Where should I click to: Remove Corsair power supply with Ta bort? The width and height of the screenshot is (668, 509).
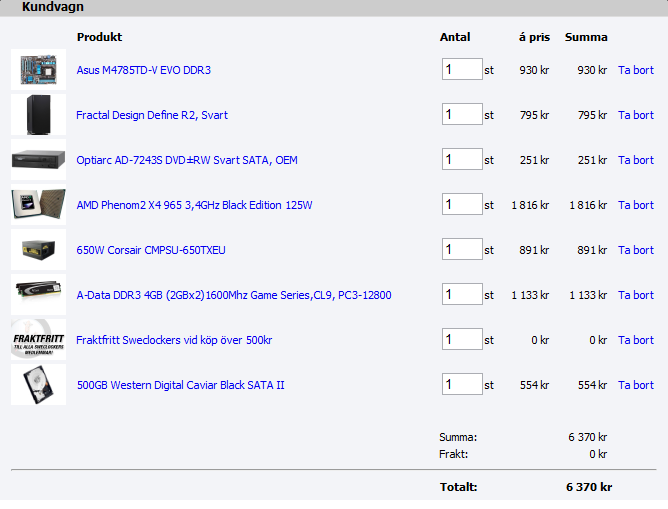pos(635,250)
